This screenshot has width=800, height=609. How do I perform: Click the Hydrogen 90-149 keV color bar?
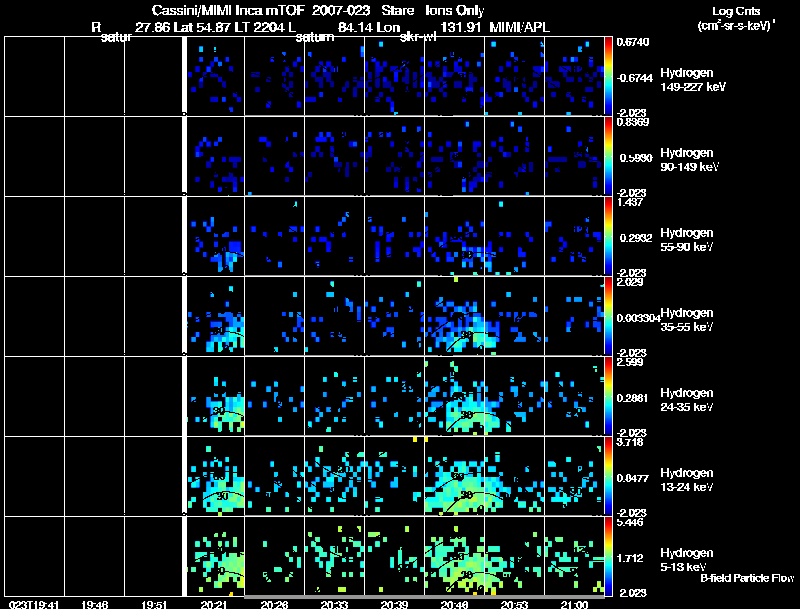[x=608, y=156]
